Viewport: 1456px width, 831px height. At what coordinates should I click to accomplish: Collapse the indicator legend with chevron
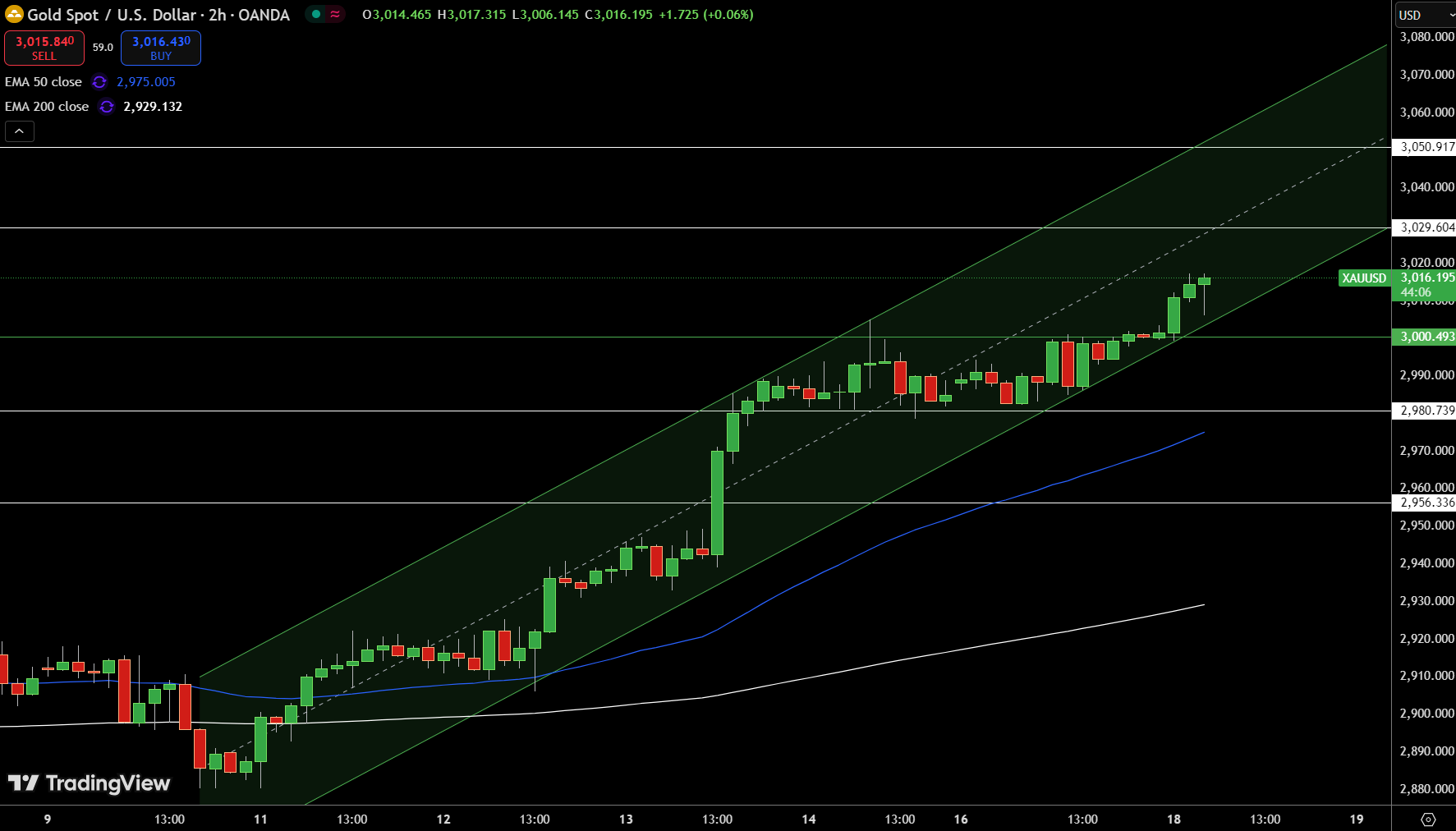point(20,131)
